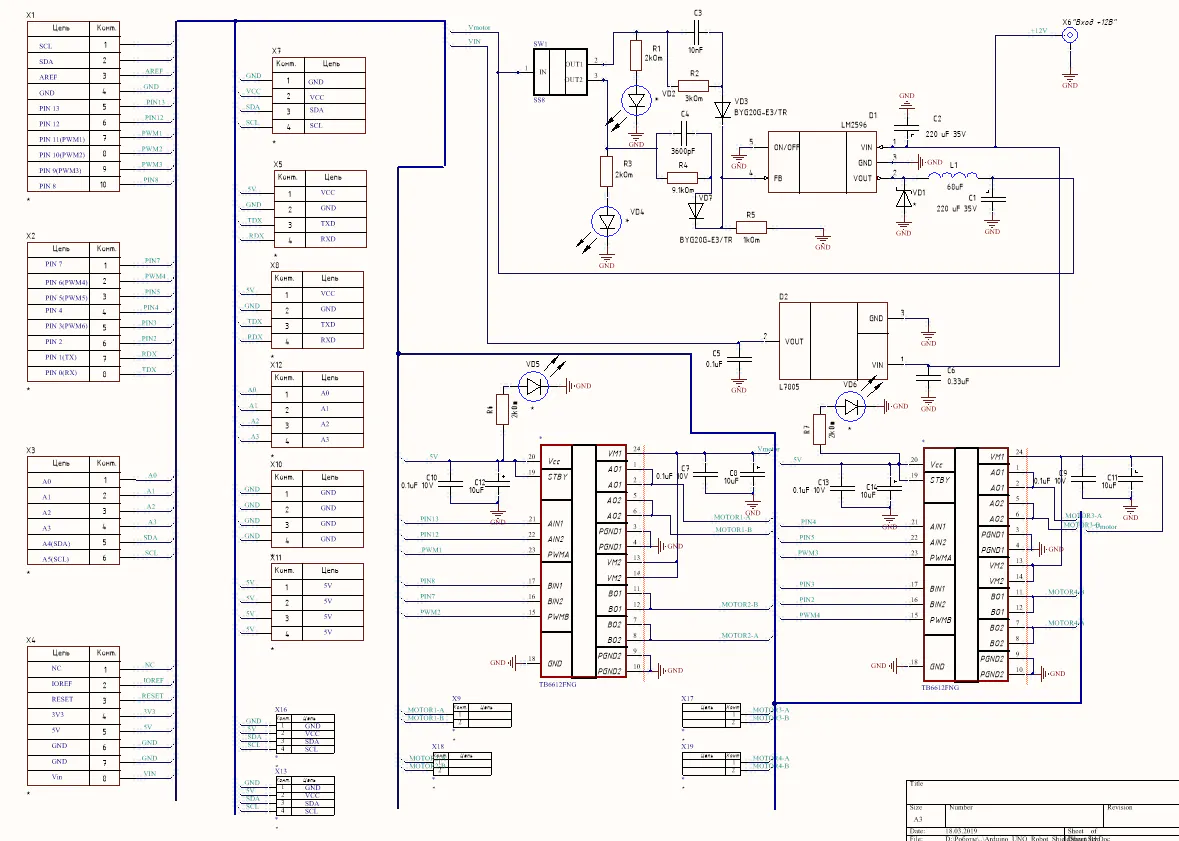Click the X7 connector table header
Viewport: 1179px width, 841px height.
coord(320,65)
